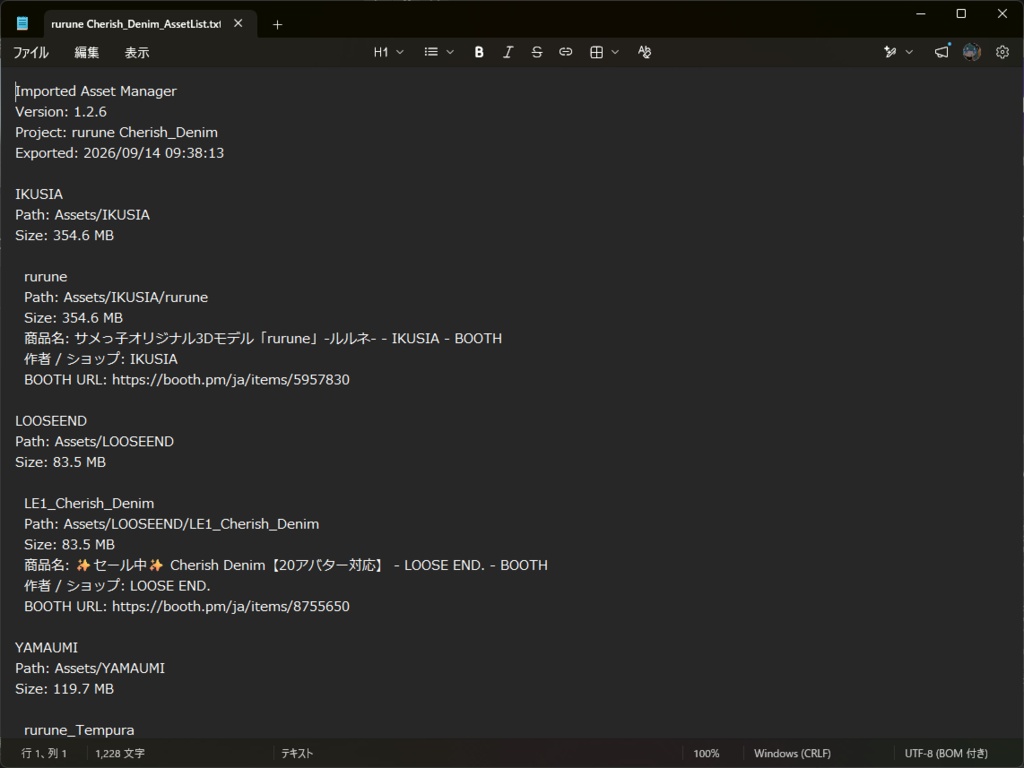Click the 'Imported Asset Manager' line

tap(95, 91)
